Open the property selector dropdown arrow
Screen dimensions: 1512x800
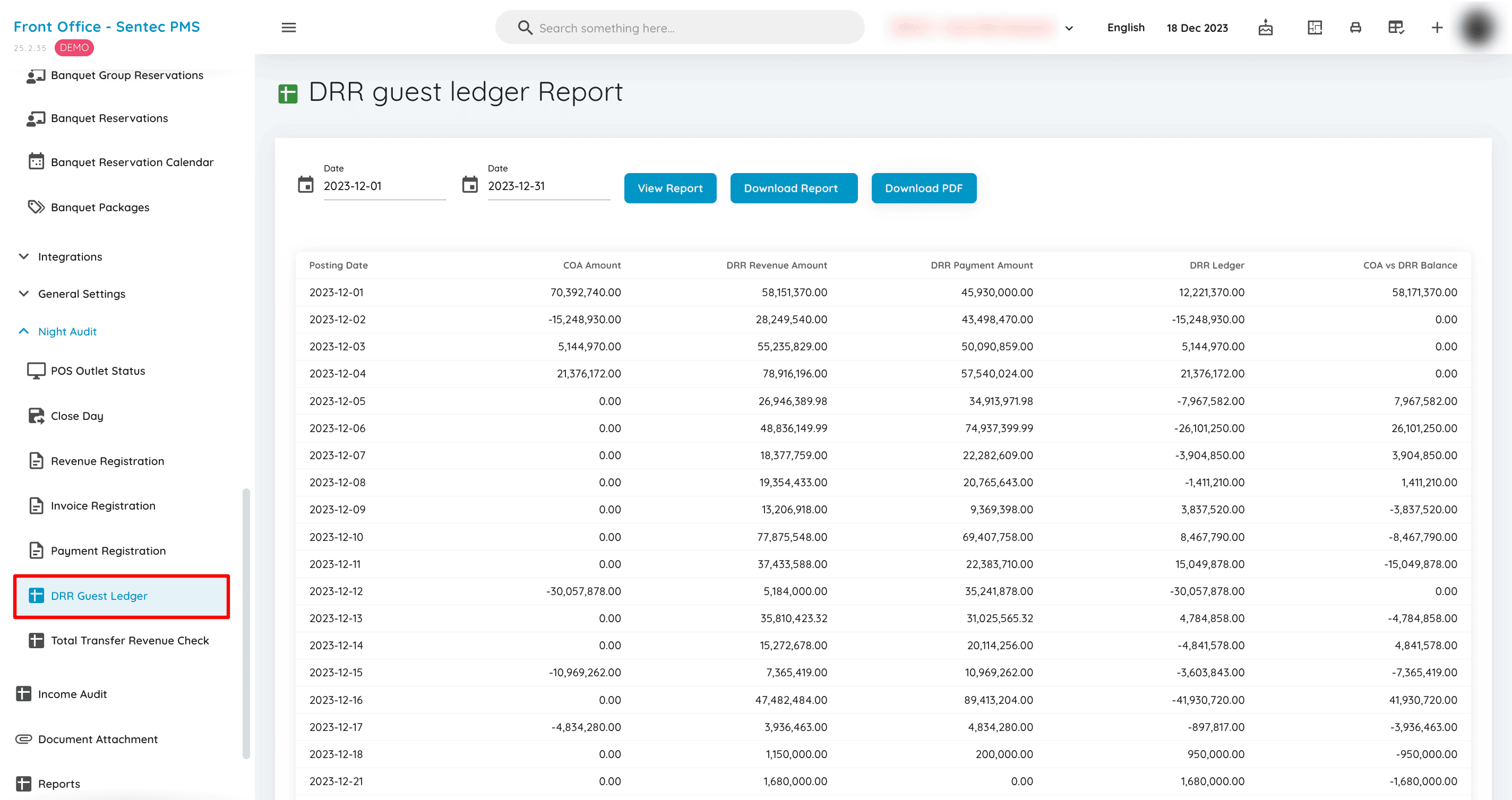(x=1069, y=28)
